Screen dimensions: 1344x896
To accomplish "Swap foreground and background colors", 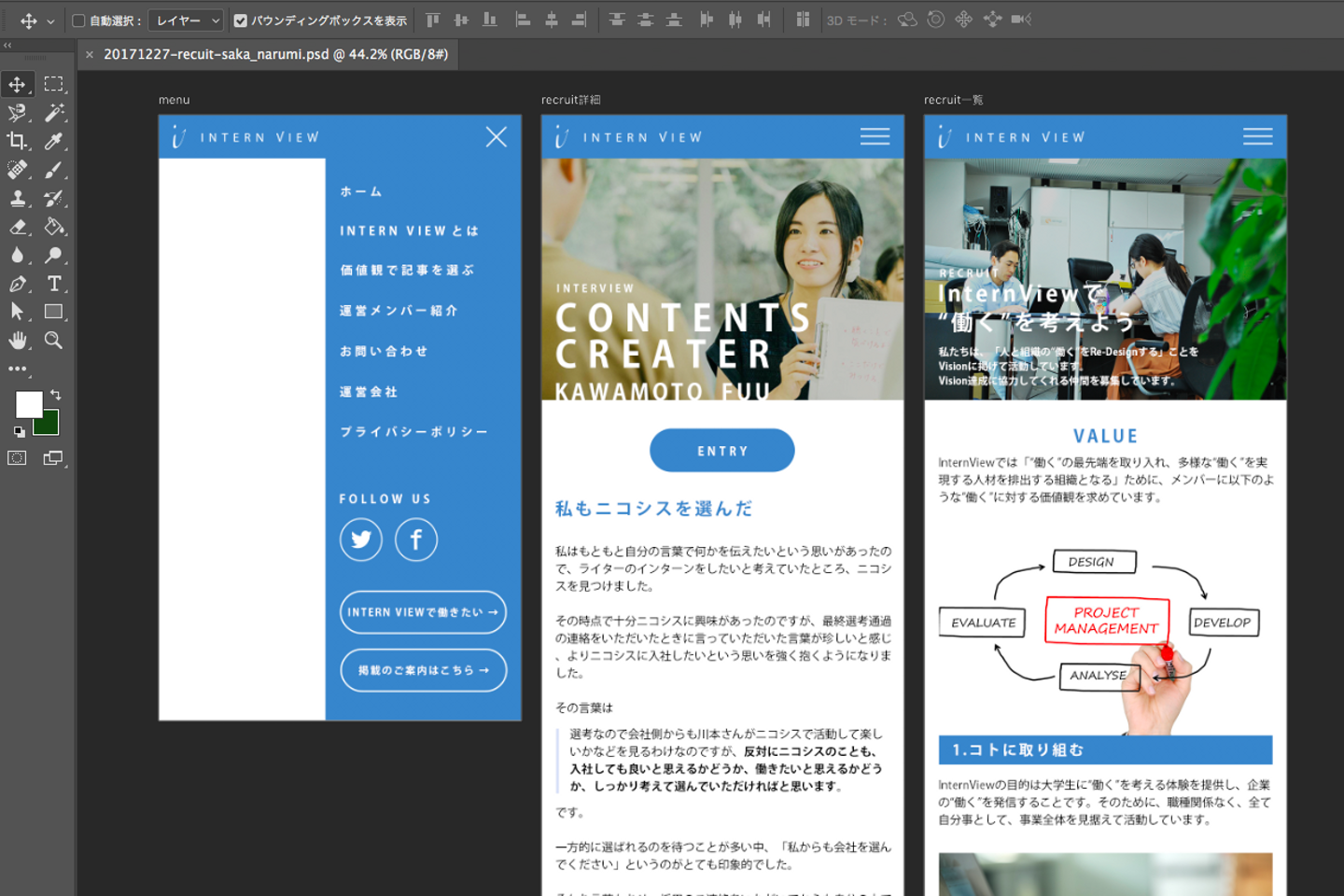I will (x=56, y=395).
